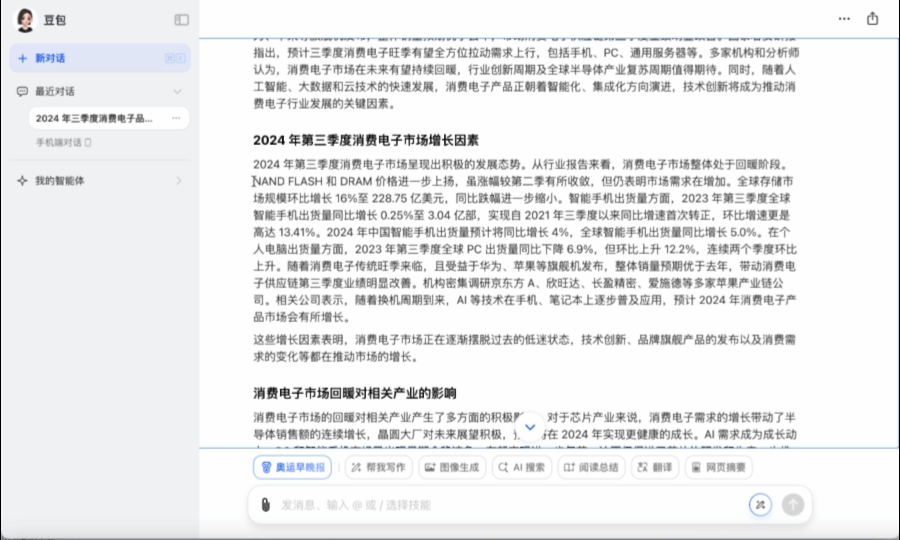
Task: Click the page icon in 网页摘要 chip
Action: [x=696, y=467]
